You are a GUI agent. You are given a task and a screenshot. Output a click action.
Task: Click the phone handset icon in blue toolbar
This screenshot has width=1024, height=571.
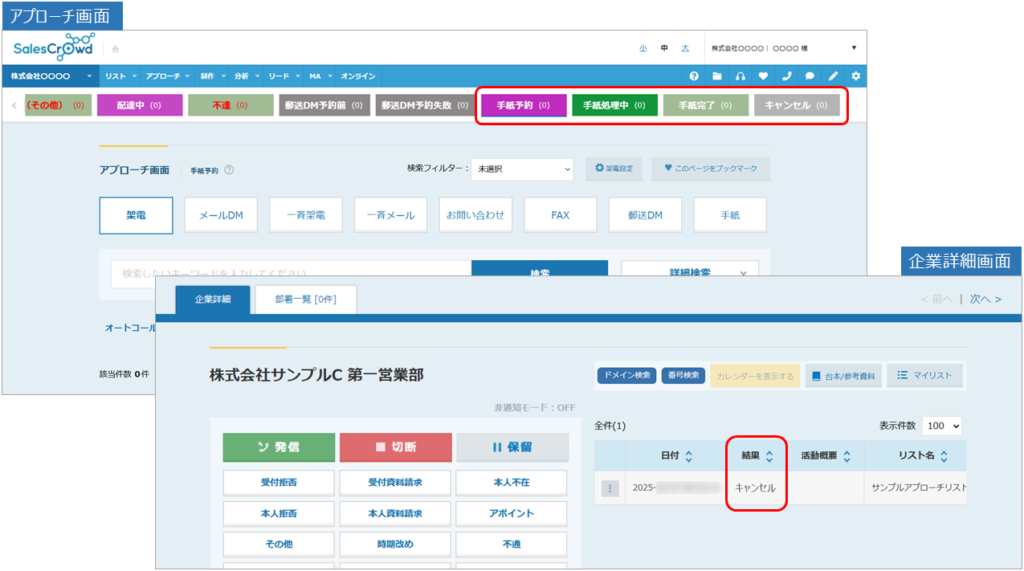(786, 76)
